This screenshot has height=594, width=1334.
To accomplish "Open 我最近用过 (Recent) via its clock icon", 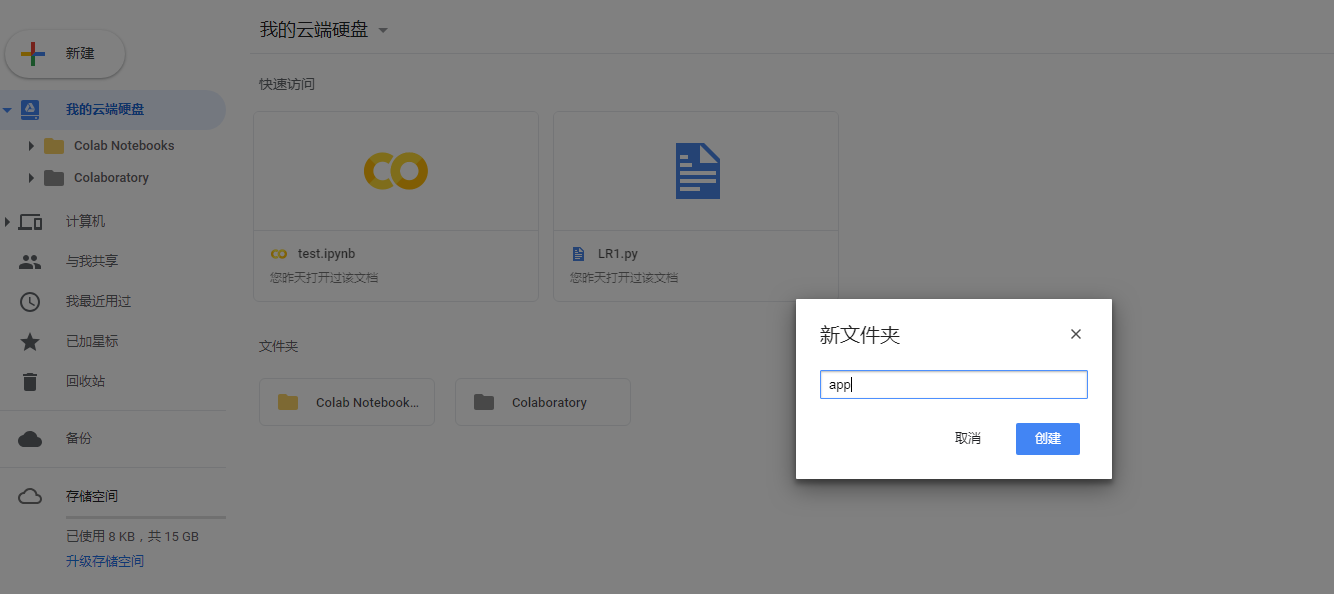I will tap(30, 301).
